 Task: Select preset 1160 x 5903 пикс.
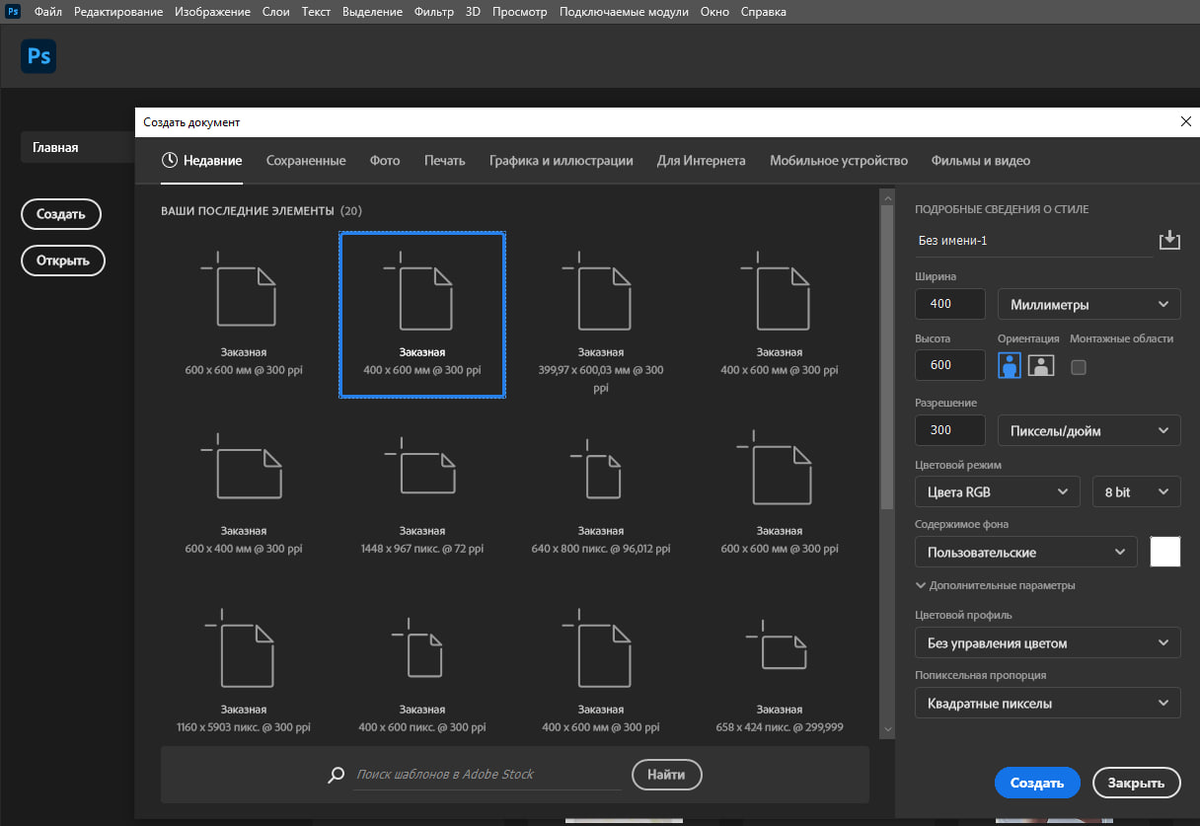click(244, 664)
